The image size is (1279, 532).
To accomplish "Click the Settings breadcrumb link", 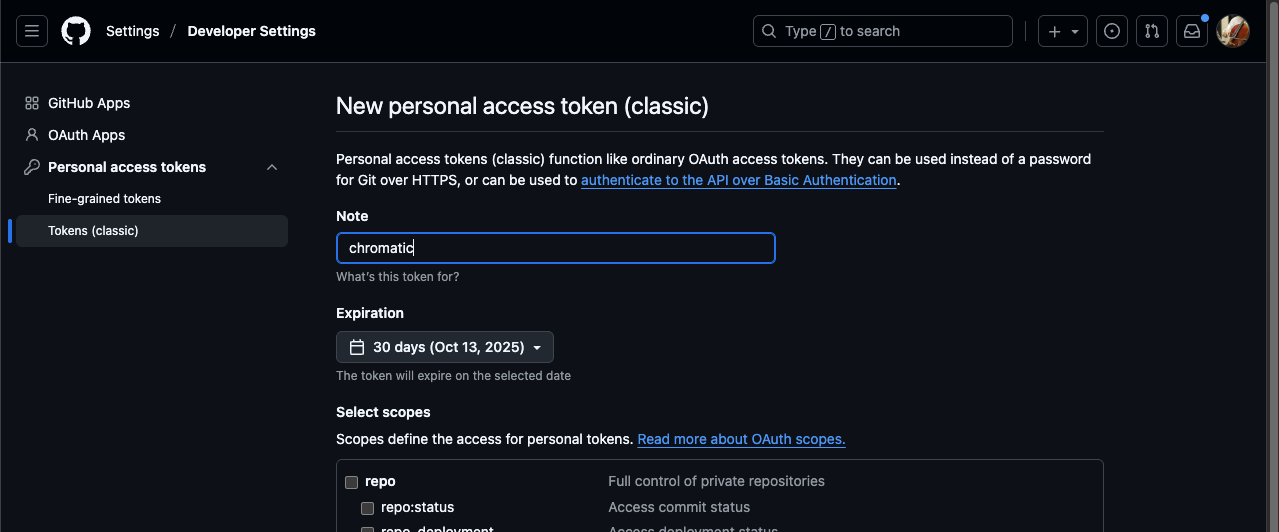I will 132,31.
